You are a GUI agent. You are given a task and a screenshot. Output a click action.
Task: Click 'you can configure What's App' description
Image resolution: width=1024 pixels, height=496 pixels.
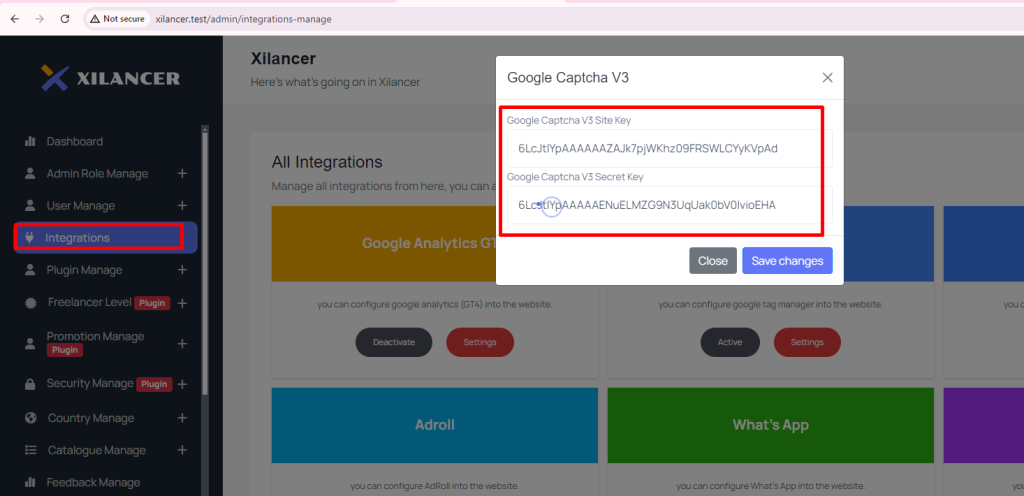tap(771, 486)
